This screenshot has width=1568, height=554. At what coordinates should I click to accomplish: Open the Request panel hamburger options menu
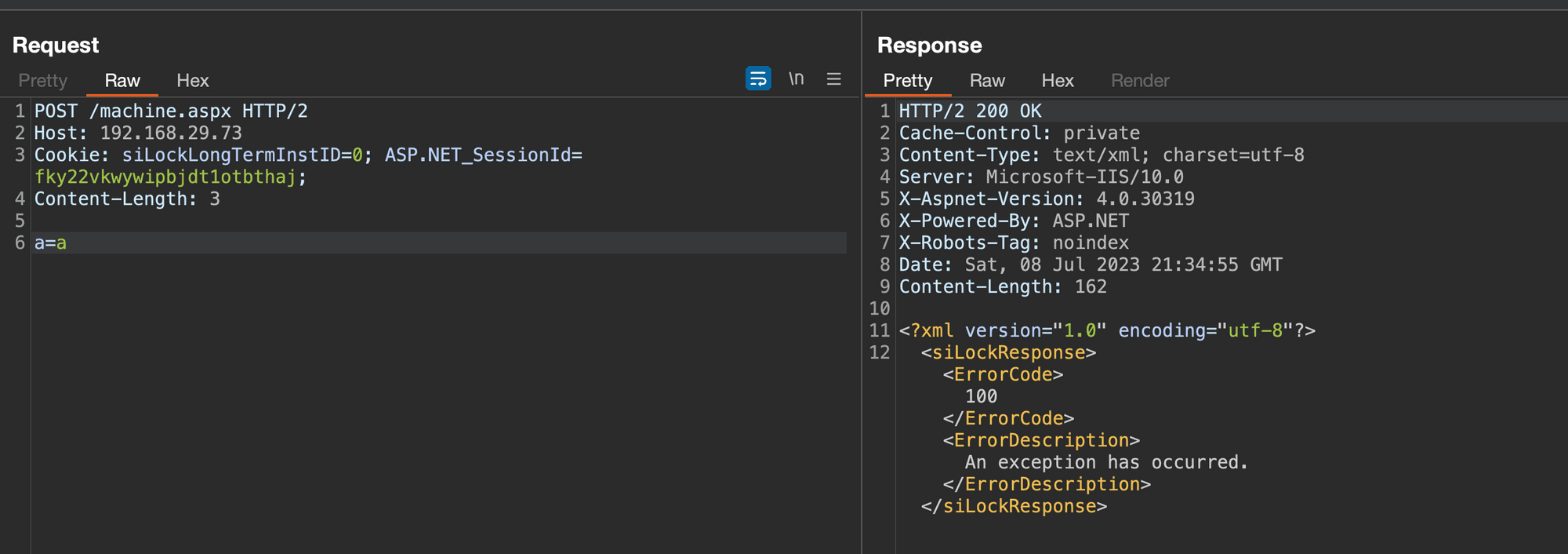(833, 79)
